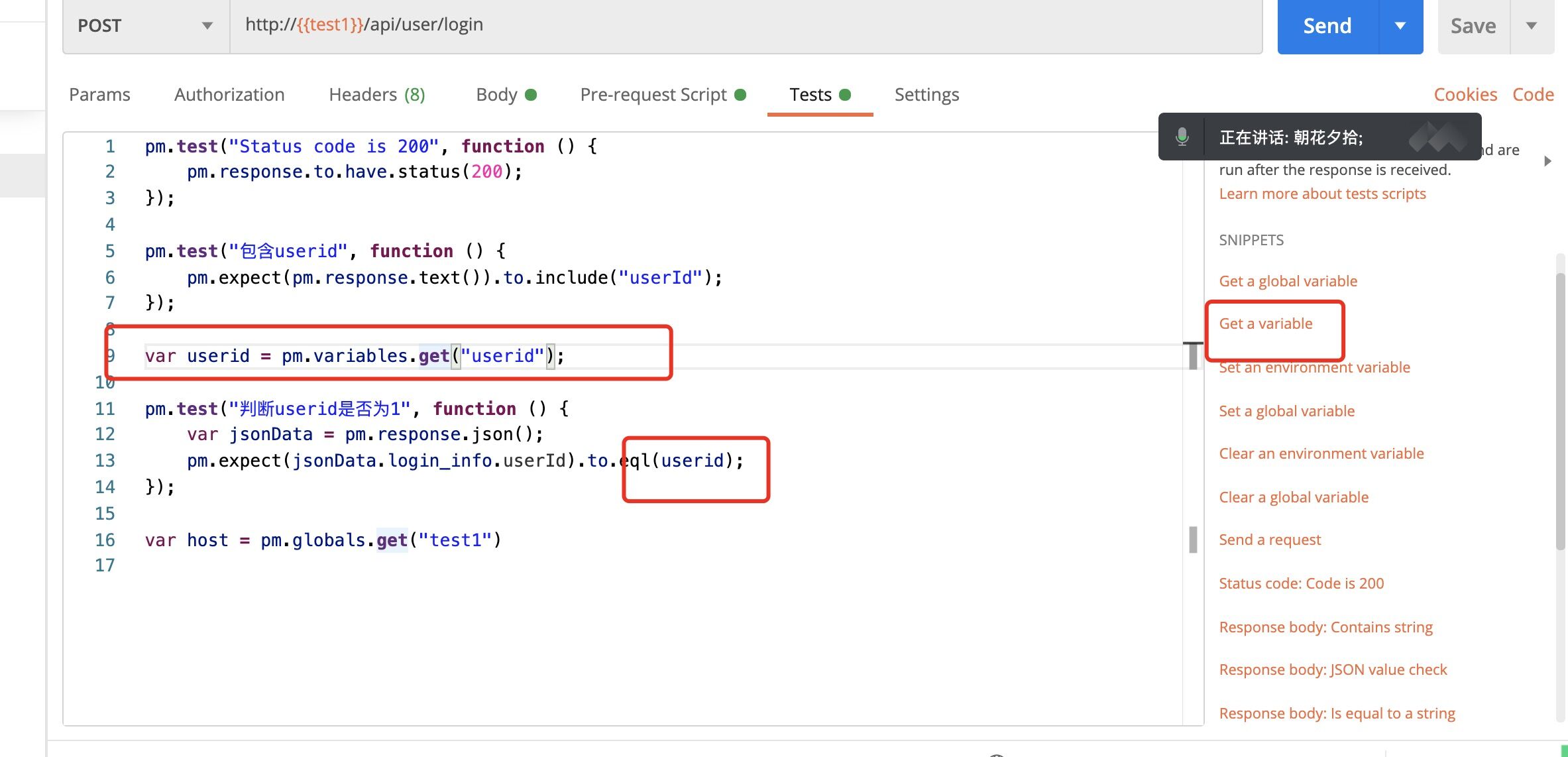Click the Code link
This screenshot has width=1568, height=757.
point(1533,95)
